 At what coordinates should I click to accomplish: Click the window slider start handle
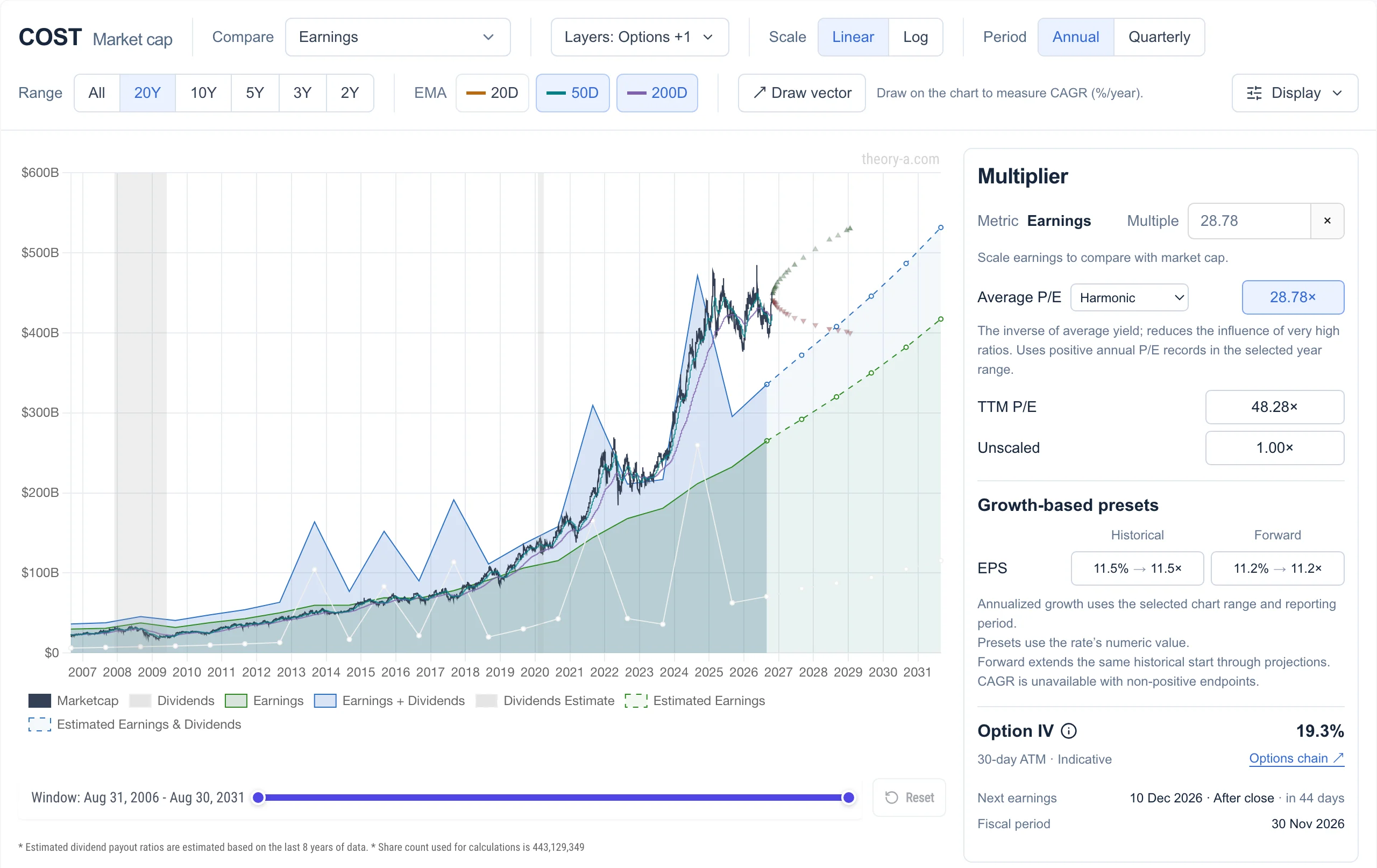(x=259, y=797)
